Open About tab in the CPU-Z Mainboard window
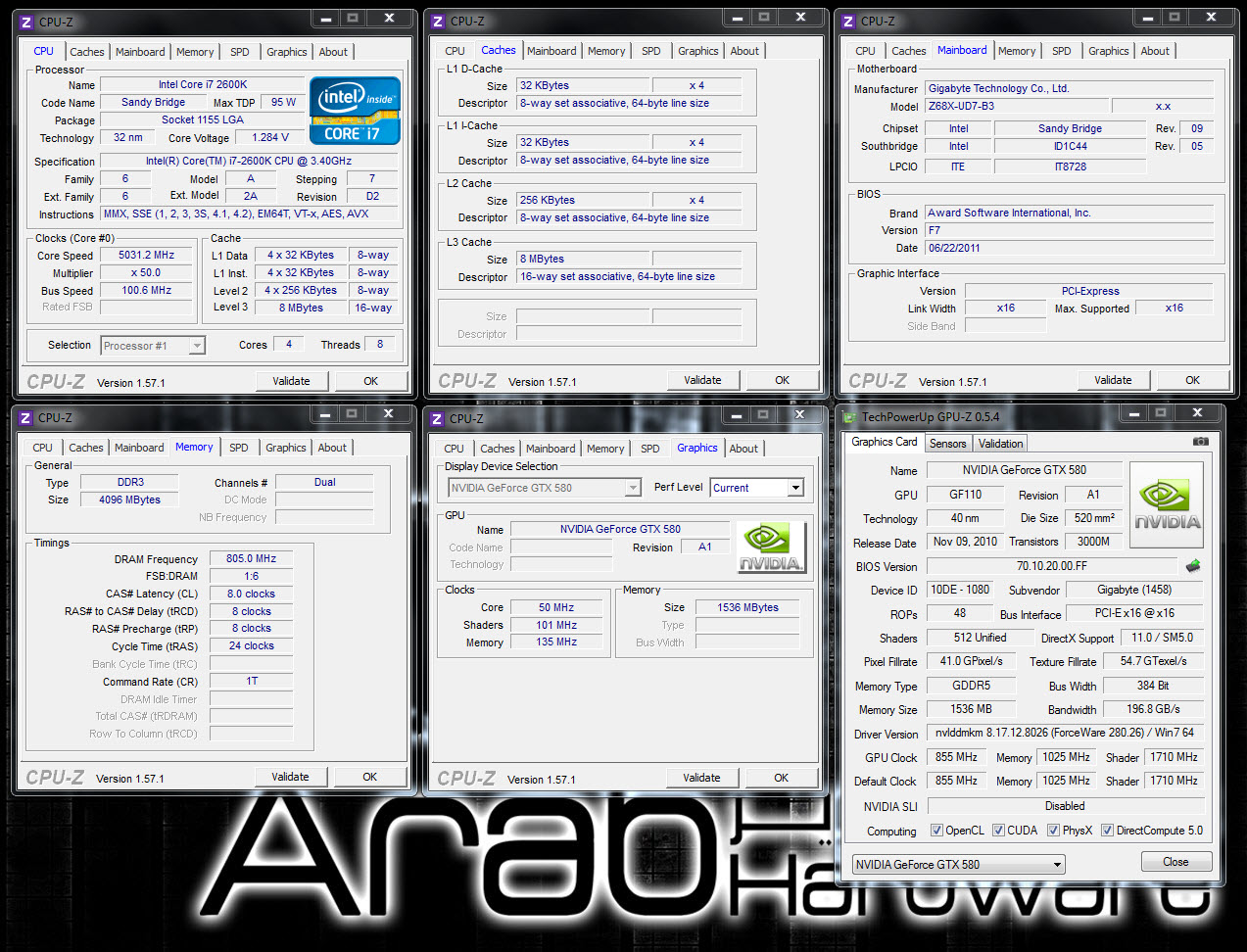The height and width of the screenshot is (952, 1247). 1155,51
